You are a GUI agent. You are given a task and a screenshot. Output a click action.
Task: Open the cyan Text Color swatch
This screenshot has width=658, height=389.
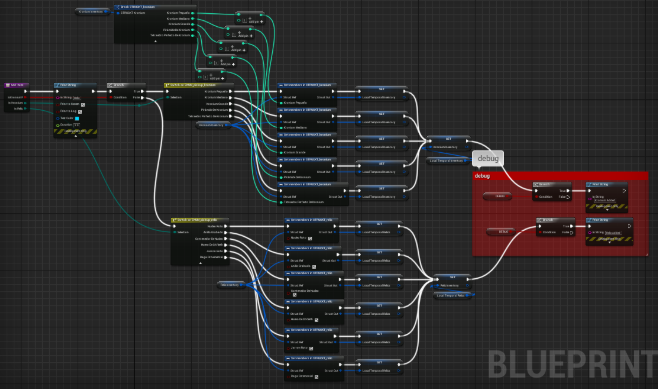click(x=77, y=118)
